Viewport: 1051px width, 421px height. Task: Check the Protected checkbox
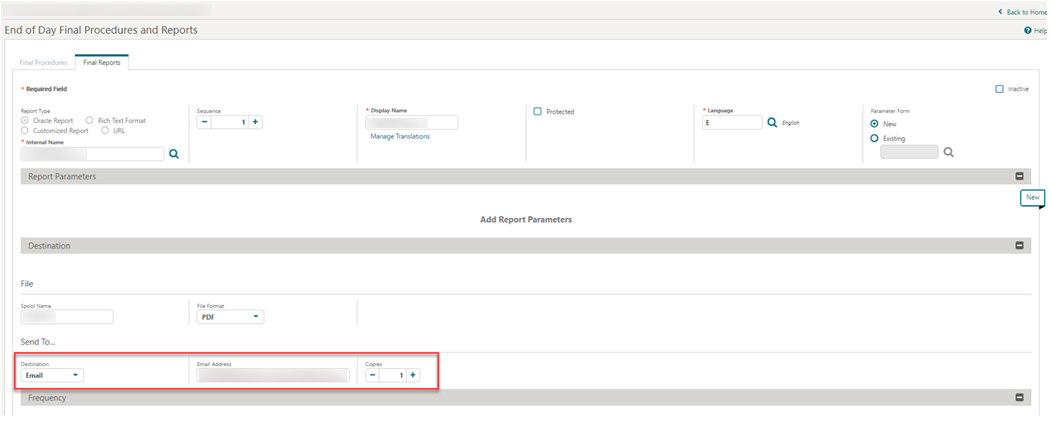pyautogui.click(x=537, y=111)
